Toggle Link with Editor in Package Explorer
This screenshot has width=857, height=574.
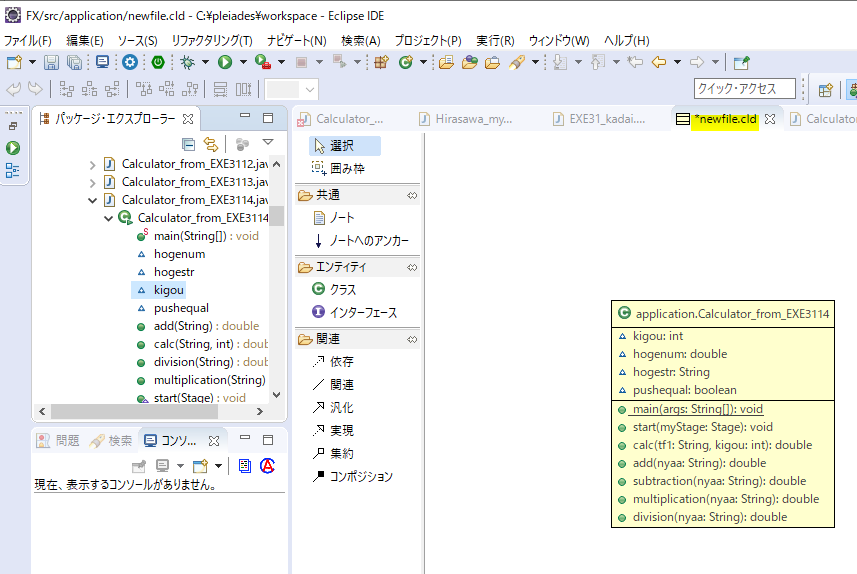(210, 144)
